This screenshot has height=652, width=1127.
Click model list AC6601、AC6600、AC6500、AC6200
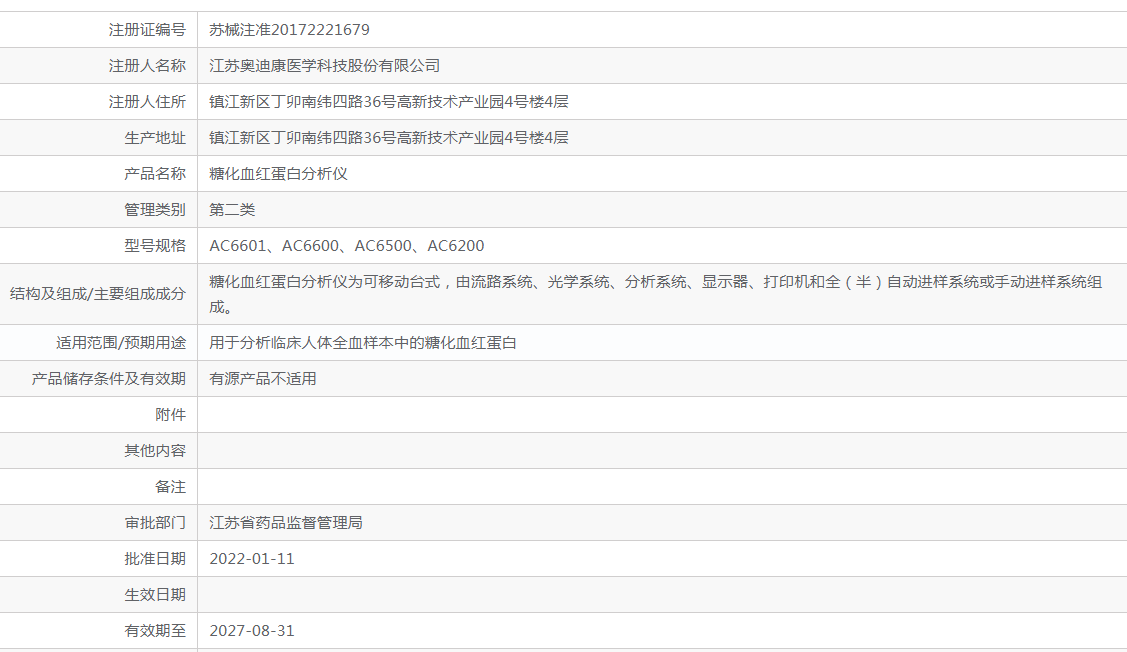click(x=346, y=245)
